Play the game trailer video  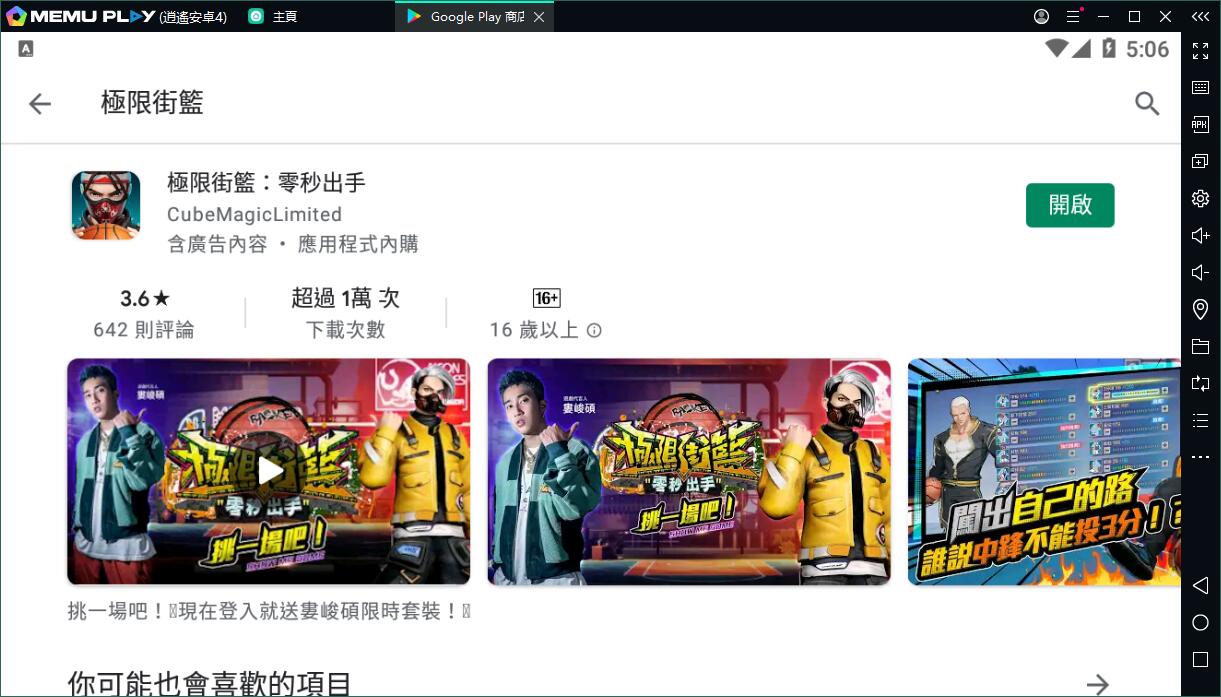click(268, 471)
